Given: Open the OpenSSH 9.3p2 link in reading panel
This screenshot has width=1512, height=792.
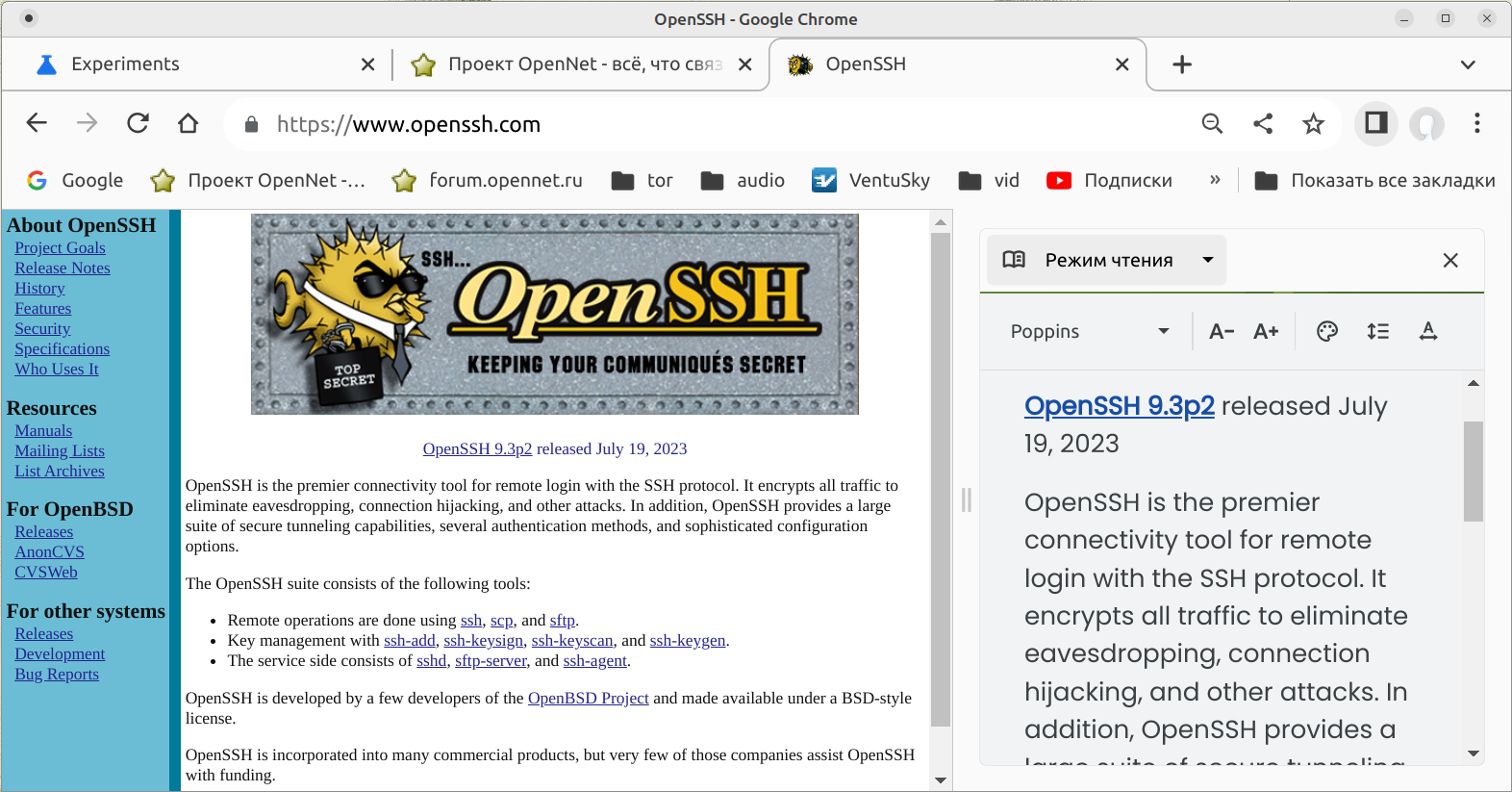Looking at the screenshot, I should [1120, 406].
